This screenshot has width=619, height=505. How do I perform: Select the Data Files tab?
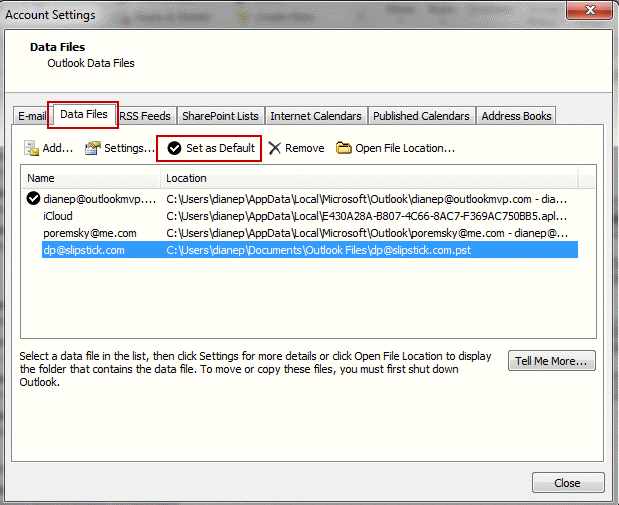84,115
